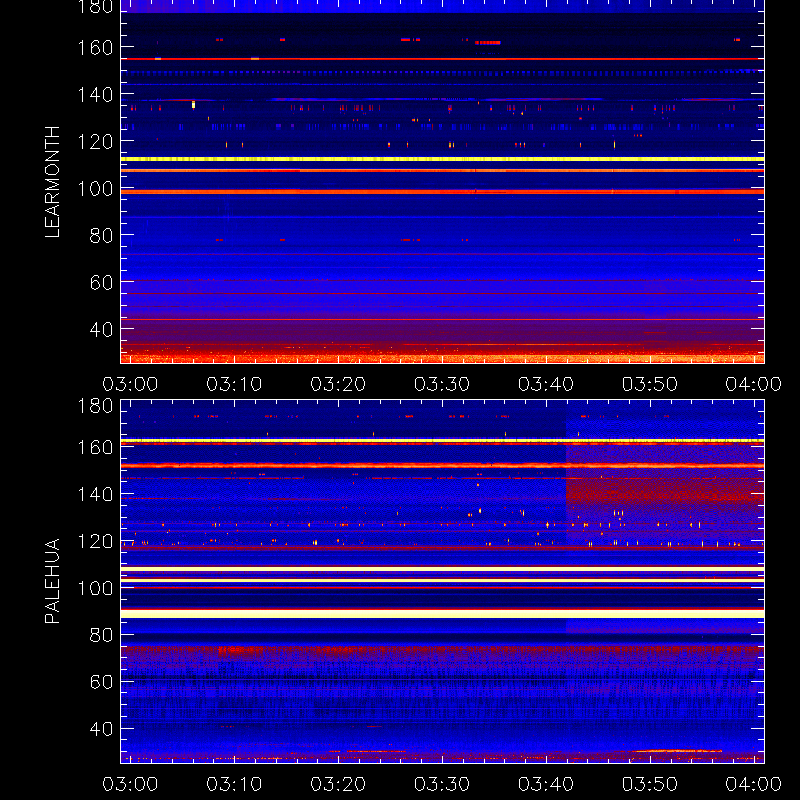Select 03:30 time label under Learmonth plot
The image size is (800, 800).
click(442, 384)
